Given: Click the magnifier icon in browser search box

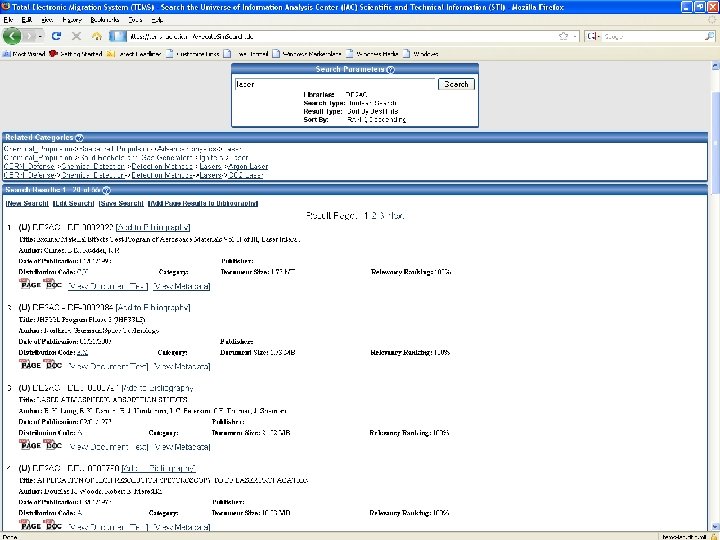Looking at the screenshot, I should pos(709,36).
